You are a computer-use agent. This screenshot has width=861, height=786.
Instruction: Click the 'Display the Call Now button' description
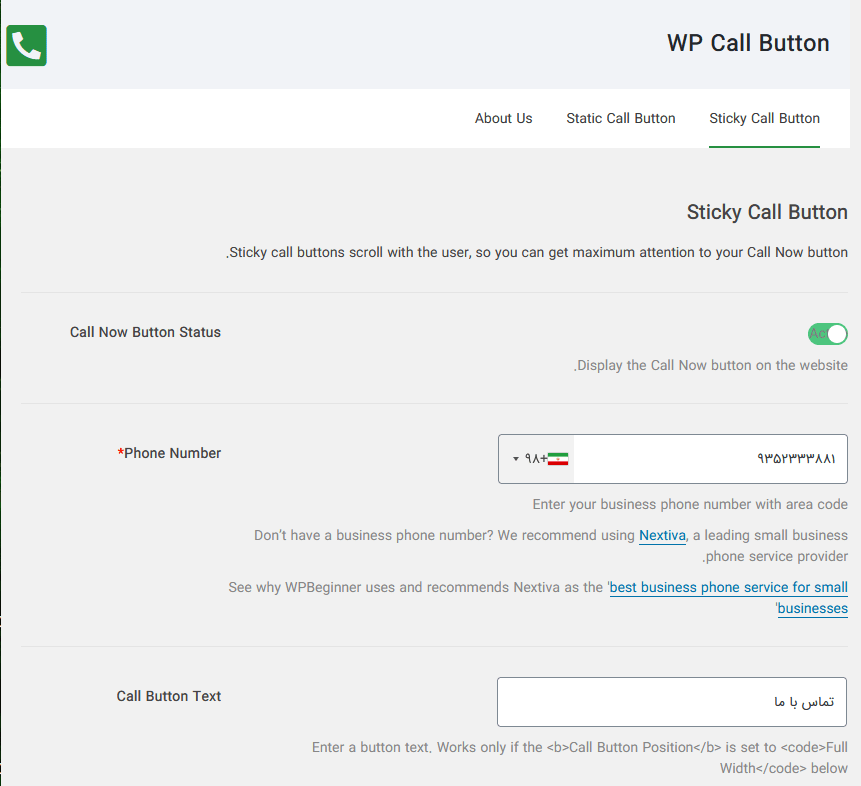pyautogui.click(x=711, y=365)
